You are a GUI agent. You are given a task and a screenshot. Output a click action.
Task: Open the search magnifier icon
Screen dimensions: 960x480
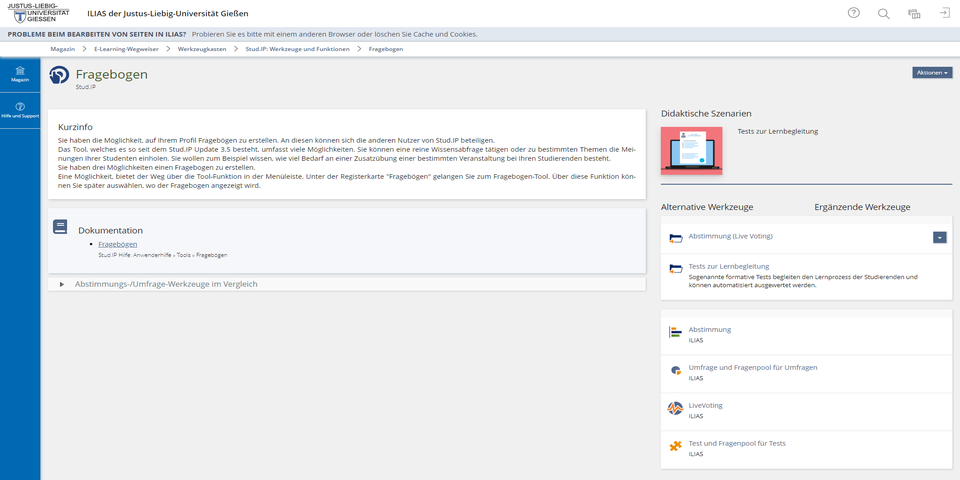[x=883, y=13]
